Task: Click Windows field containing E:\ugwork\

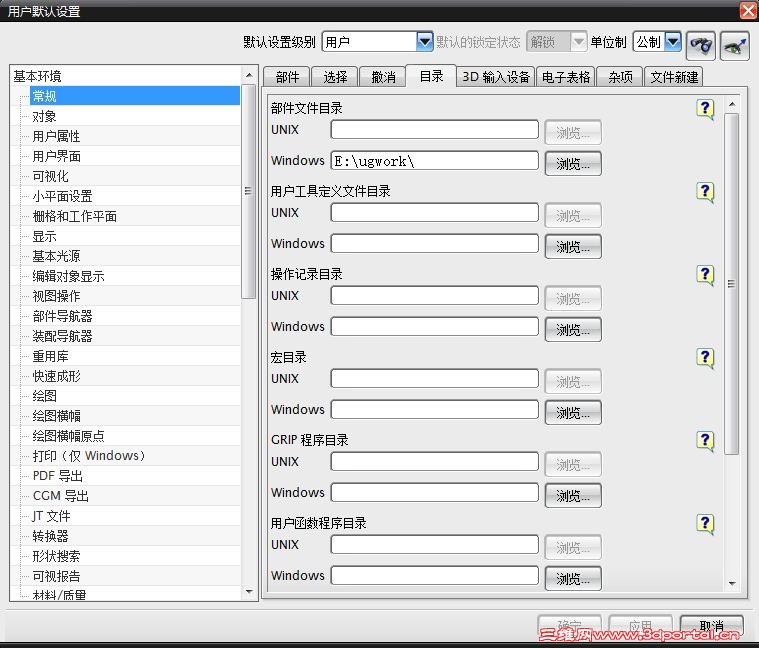Action: (434, 161)
